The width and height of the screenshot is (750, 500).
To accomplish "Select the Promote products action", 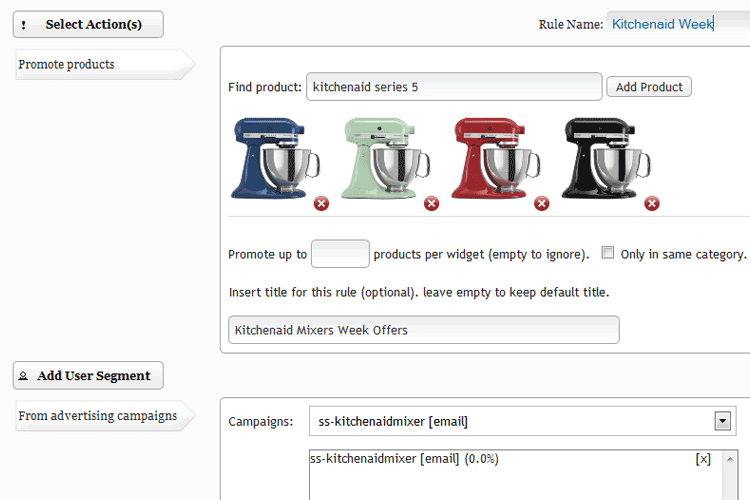I will (x=105, y=64).
